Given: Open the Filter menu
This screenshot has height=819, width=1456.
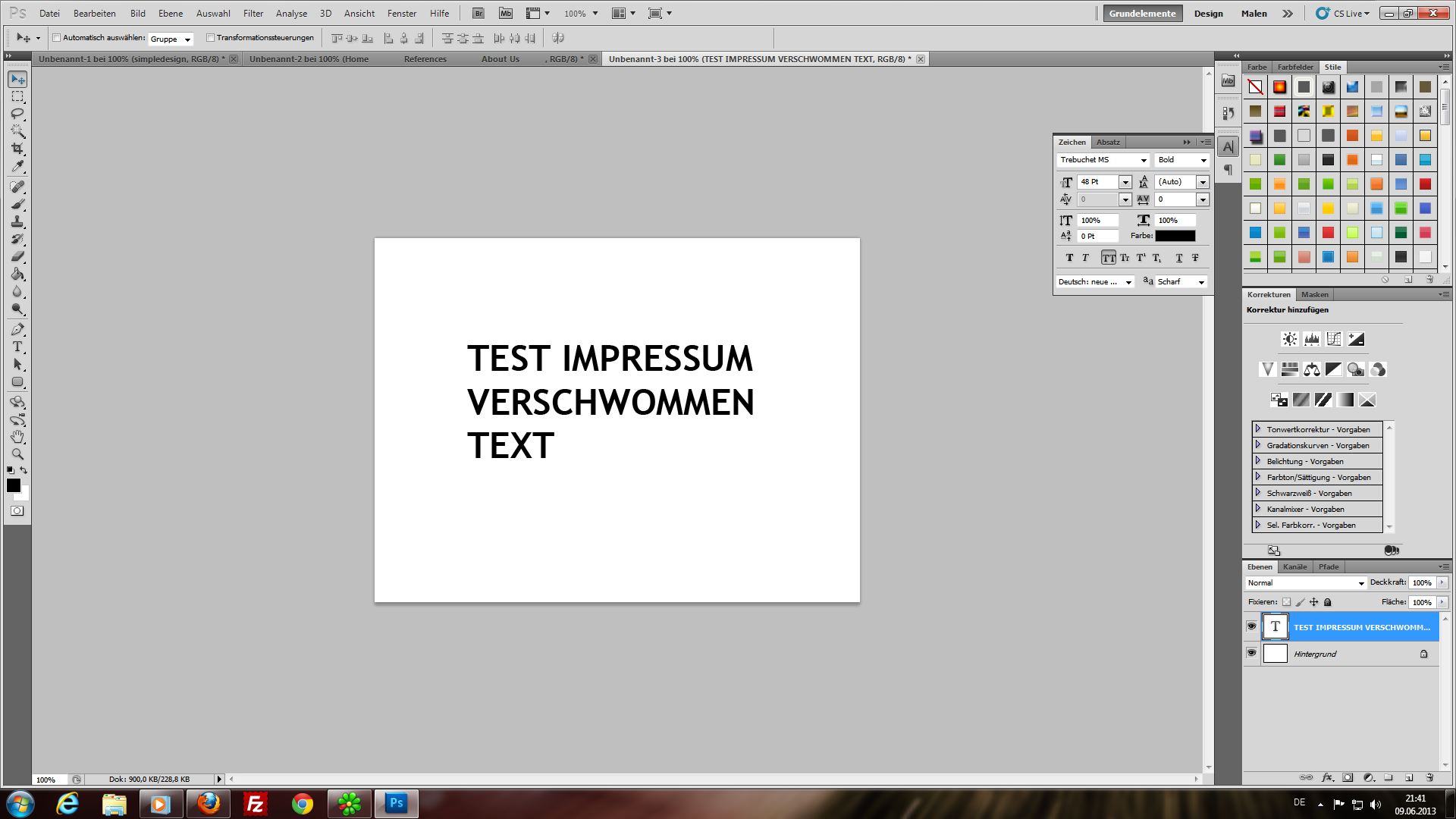Looking at the screenshot, I should 253,13.
